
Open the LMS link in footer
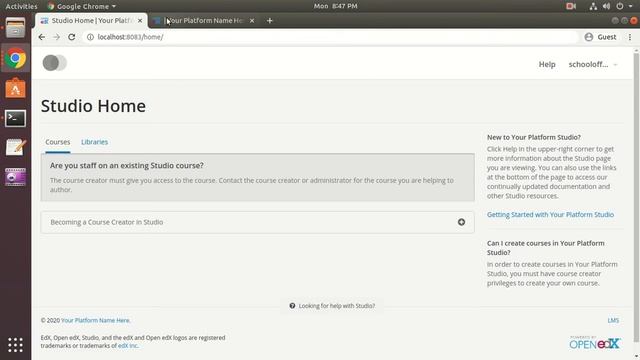coord(613,320)
